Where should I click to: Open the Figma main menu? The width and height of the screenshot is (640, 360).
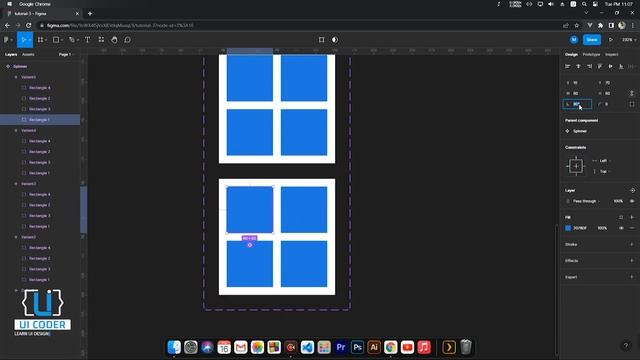point(8,40)
